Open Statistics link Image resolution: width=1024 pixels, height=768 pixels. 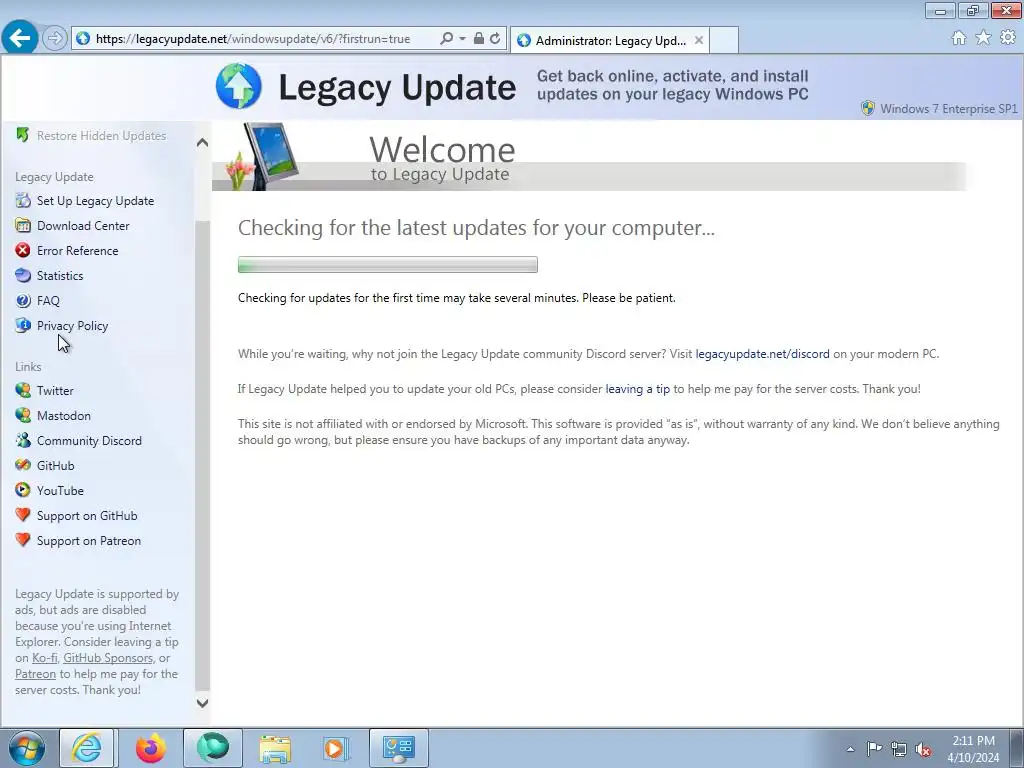(60, 276)
